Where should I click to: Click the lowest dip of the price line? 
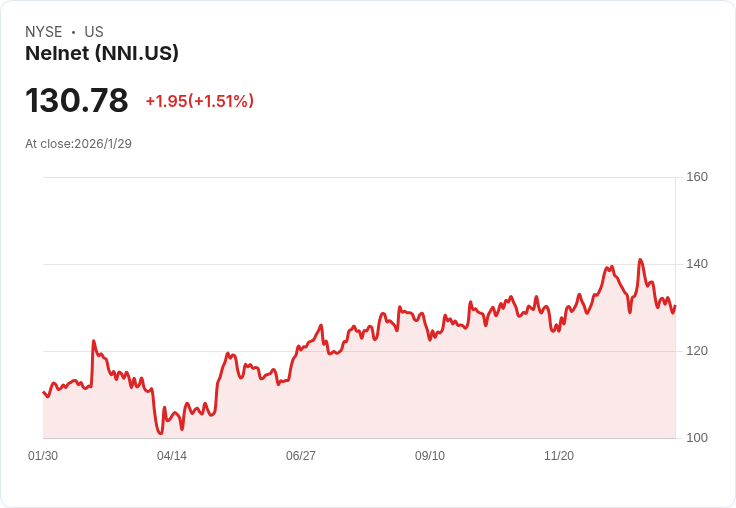160,433
